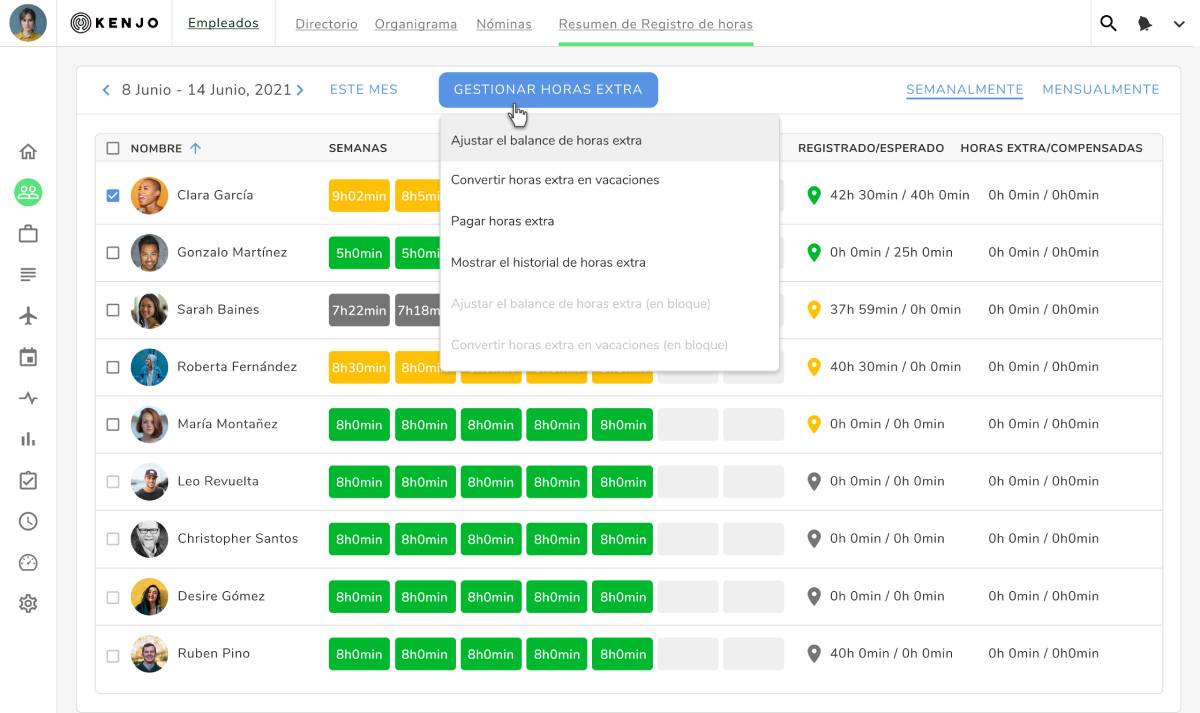Image resolution: width=1200 pixels, height=713 pixels.
Task: Open the airplane time-off icon
Action: point(28,316)
